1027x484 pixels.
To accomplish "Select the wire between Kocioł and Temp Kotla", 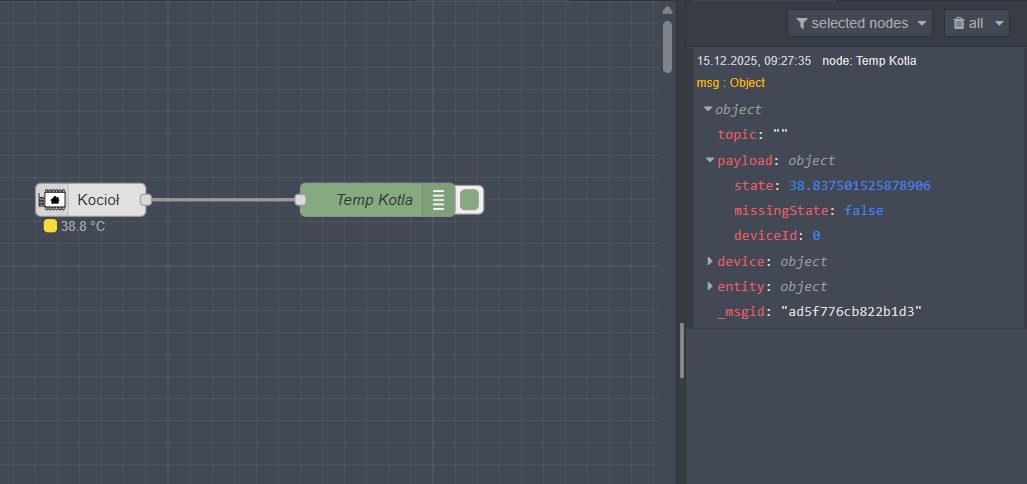I will [x=223, y=200].
